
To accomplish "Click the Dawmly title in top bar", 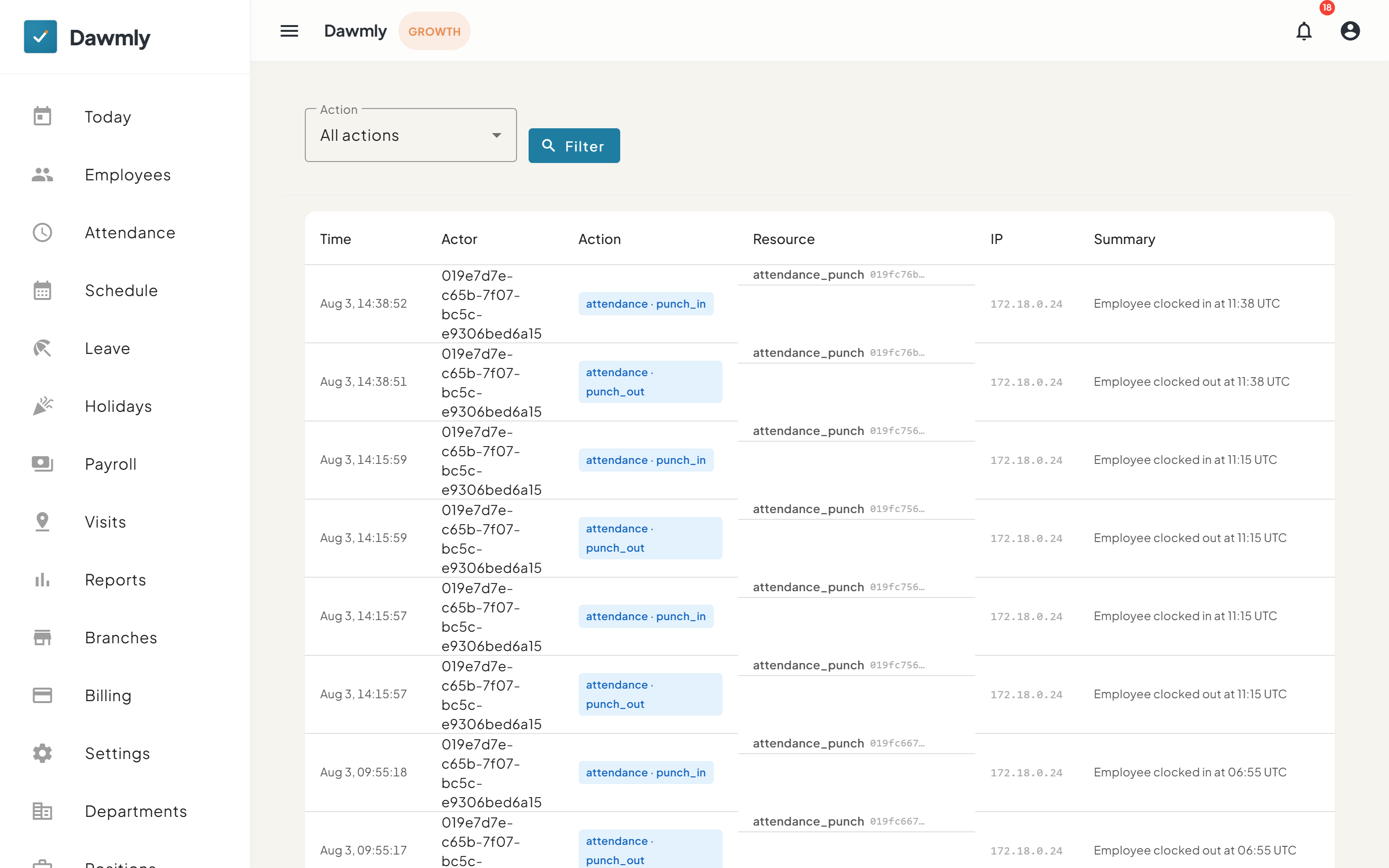I will pyautogui.click(x=355, y=31).
